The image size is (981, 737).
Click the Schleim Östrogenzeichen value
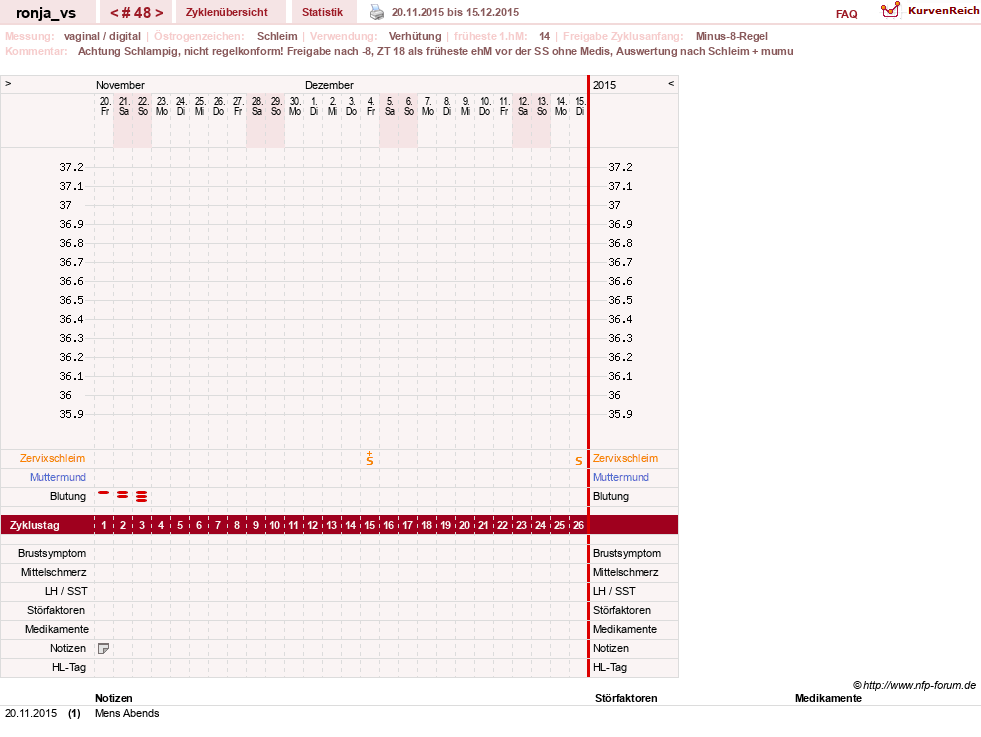coord(277,36)
